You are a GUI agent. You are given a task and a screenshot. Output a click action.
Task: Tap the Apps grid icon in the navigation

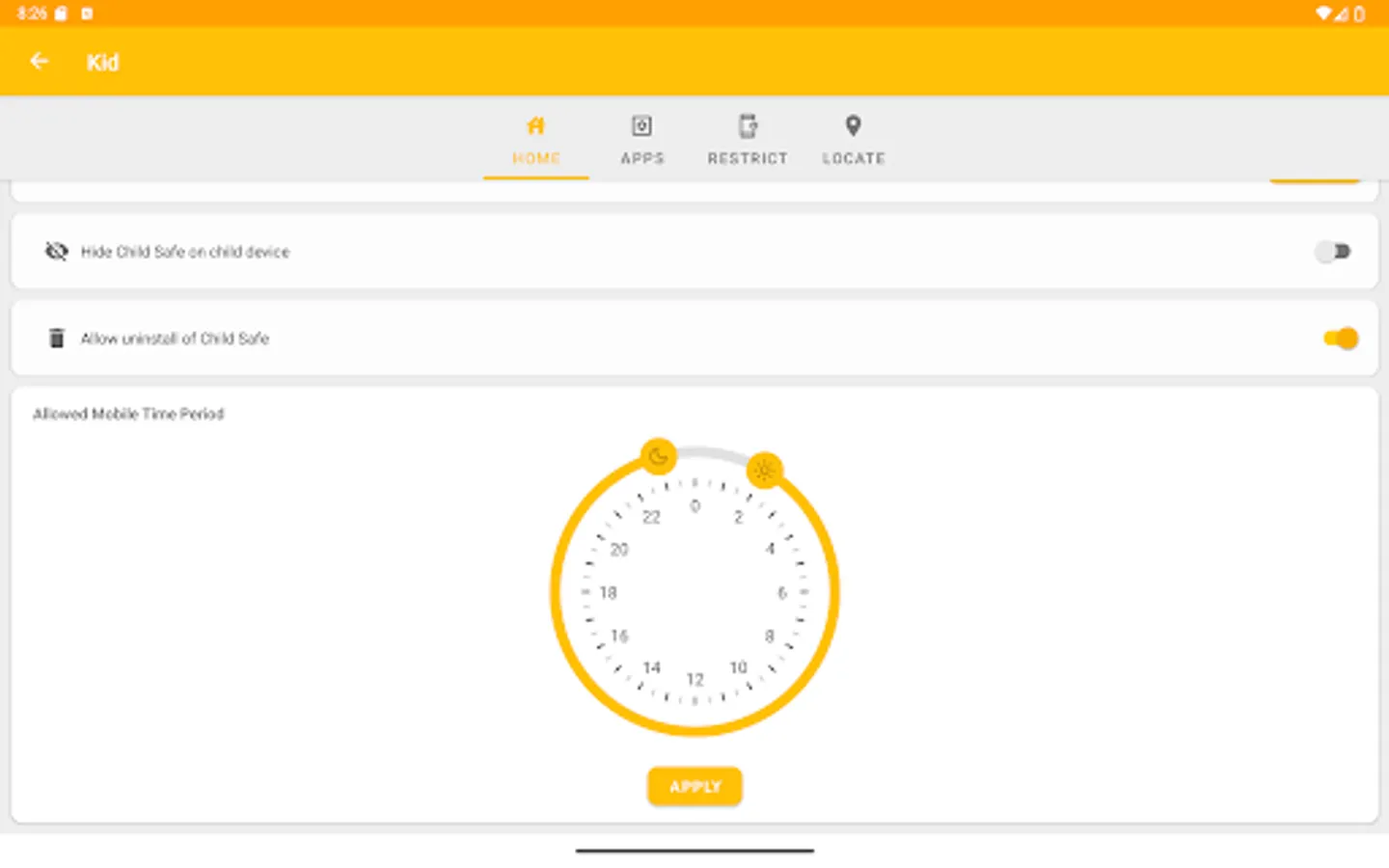pos(642,124)
